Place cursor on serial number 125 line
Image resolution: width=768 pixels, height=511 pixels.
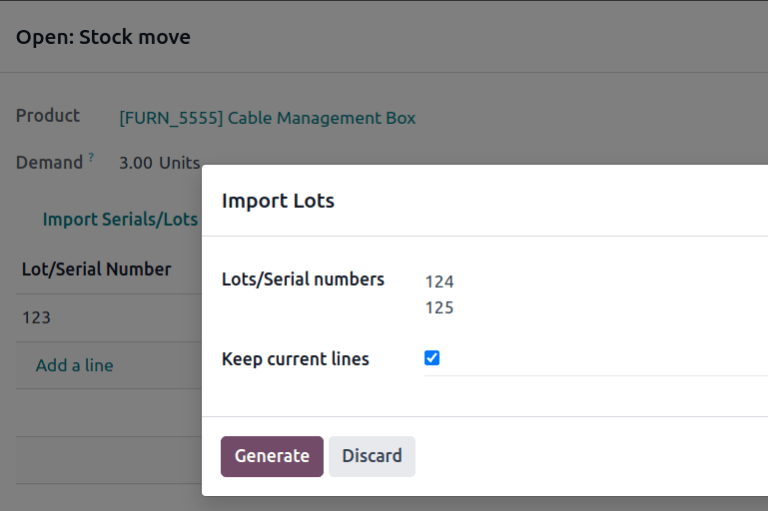point(440,308)
